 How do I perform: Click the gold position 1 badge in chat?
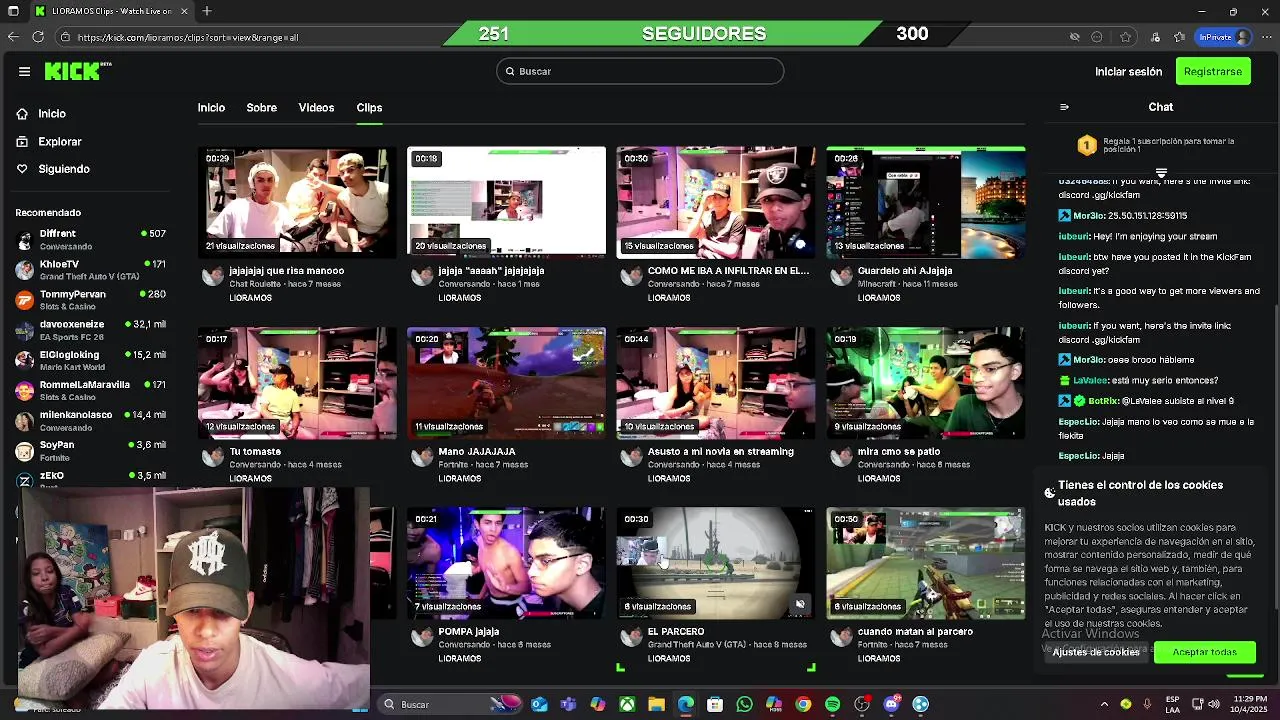(x=1087, y=146)
